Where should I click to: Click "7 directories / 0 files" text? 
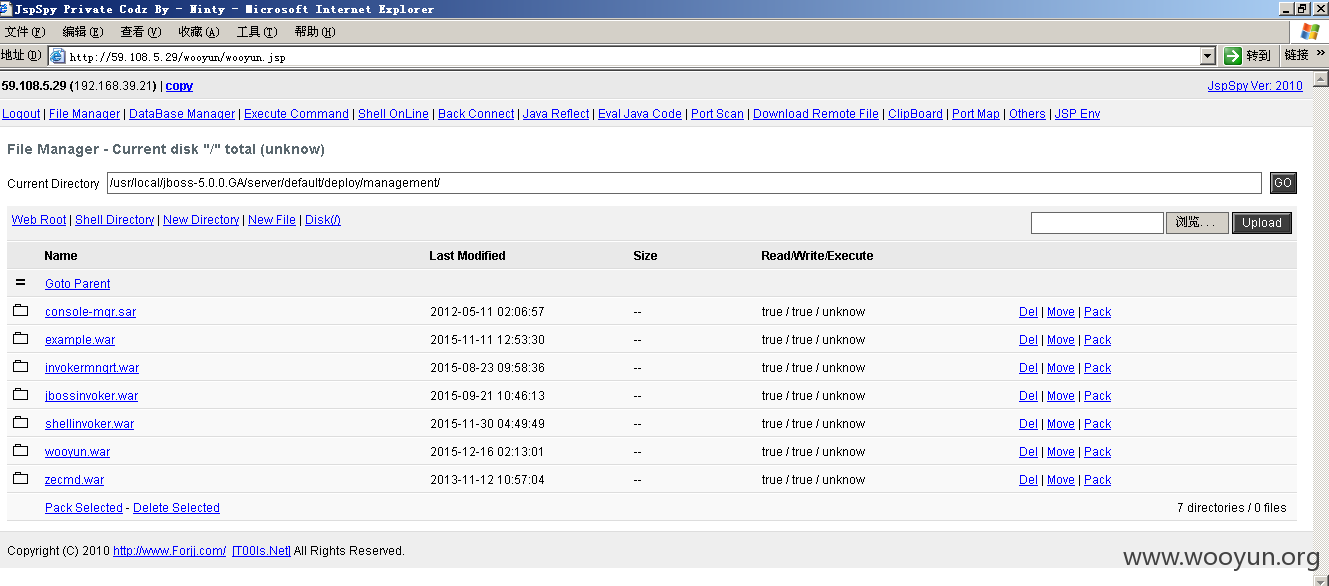pyautogui.click(x=1232, y=508)
